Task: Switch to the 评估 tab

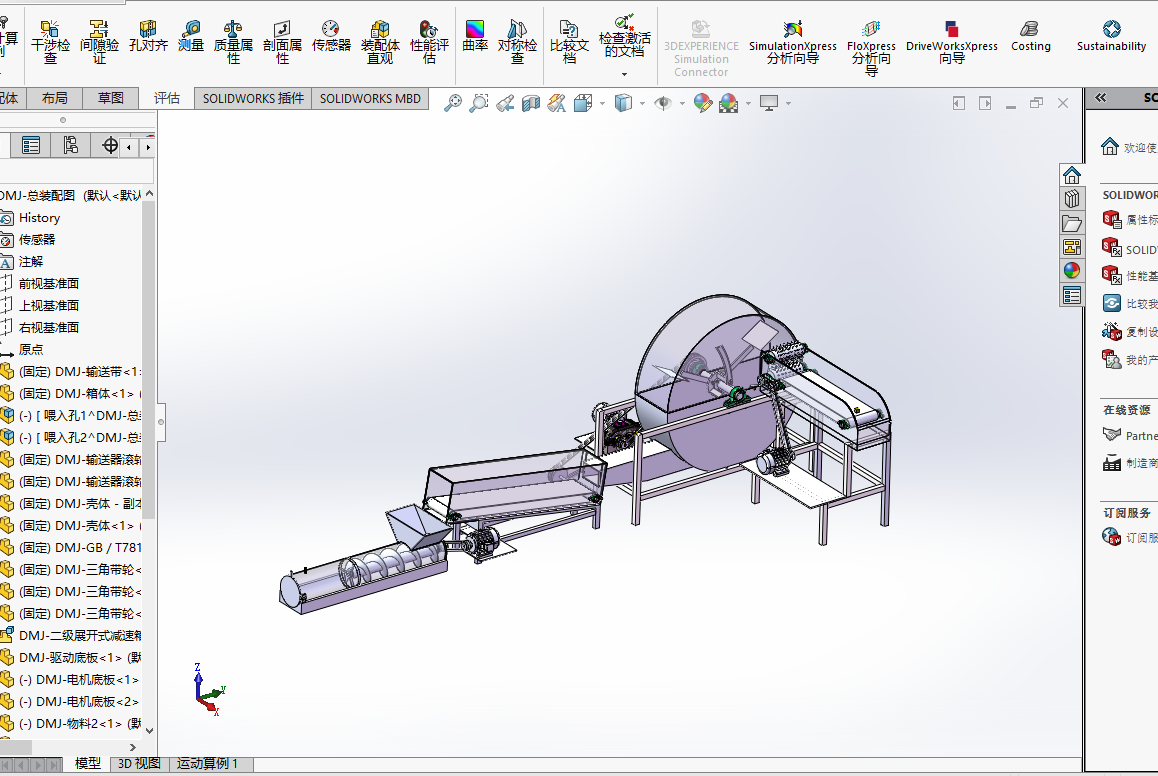Action: tap(167, 98)
